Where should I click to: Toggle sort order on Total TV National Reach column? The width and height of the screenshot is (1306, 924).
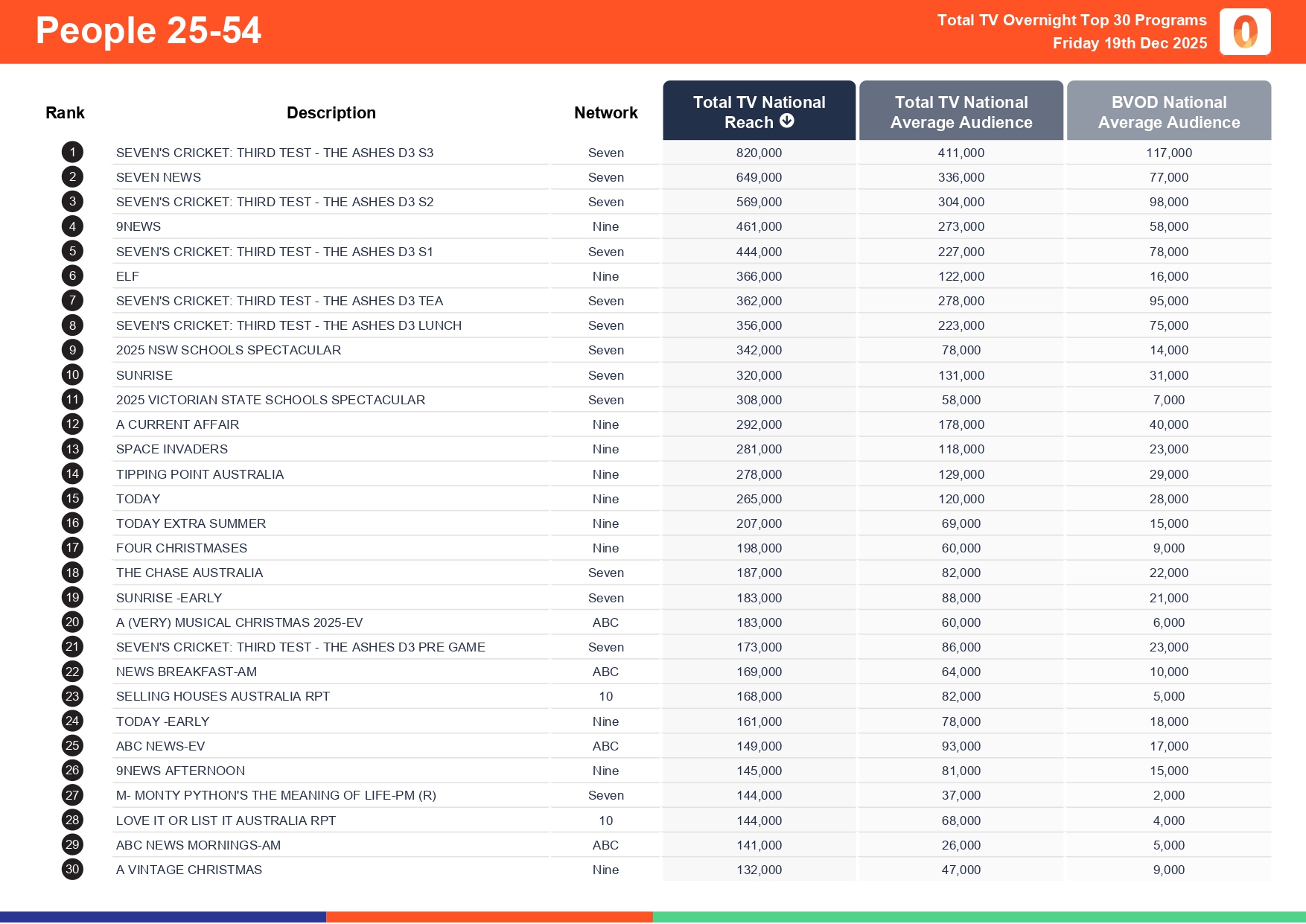pos(759,110)
